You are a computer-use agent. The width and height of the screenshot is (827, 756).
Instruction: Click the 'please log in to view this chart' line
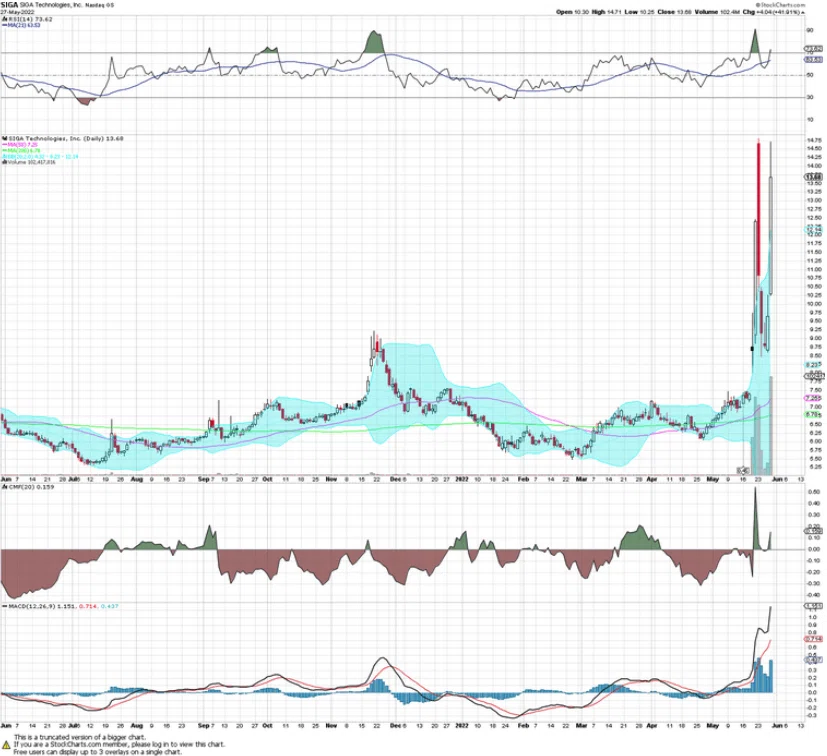(x=119, y=744)
